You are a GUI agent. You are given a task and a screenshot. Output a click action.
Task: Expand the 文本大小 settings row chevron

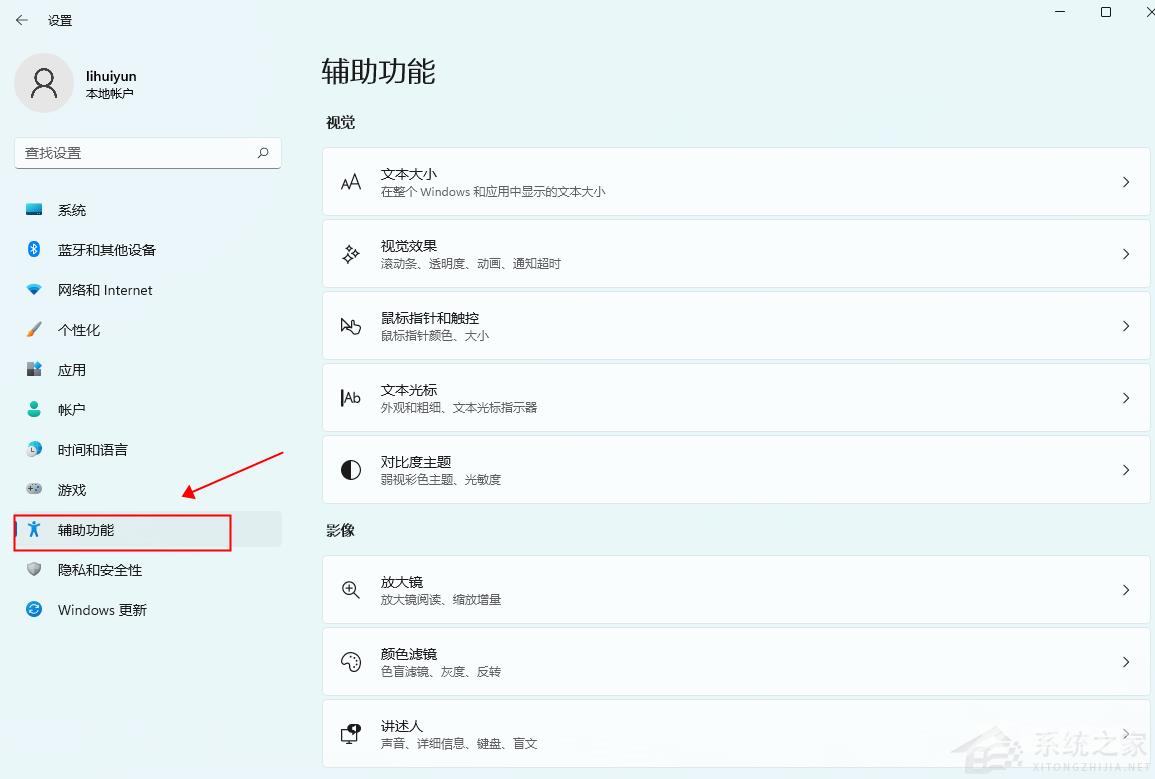pyautogui.click(x=1126, y=182)
